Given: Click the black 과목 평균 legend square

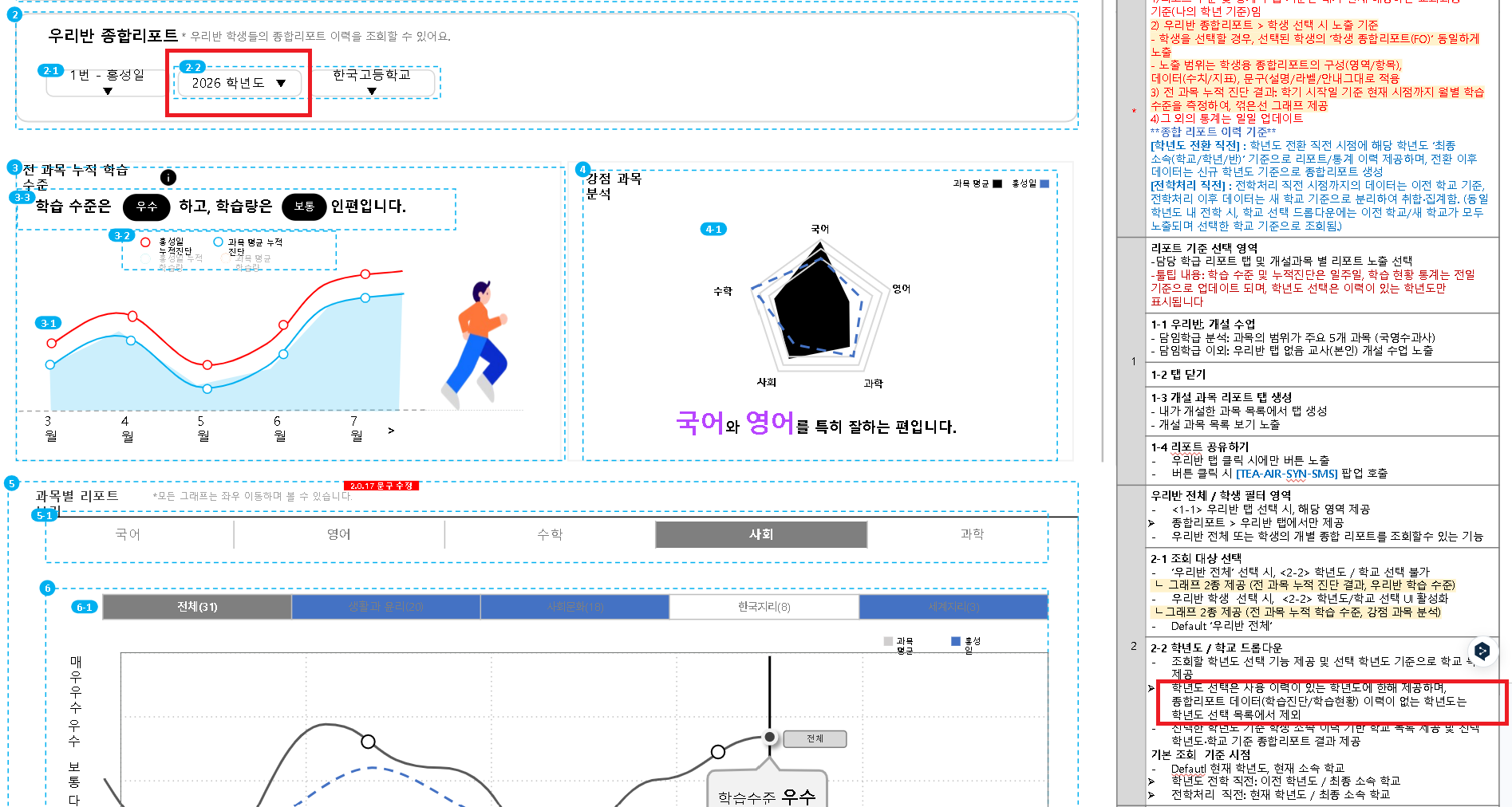Looking at the screenshot, I should click(997, 183).
